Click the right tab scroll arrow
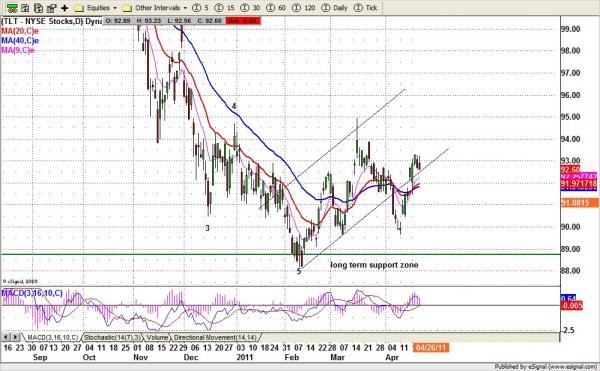600x371 pixels. (15, 337)
